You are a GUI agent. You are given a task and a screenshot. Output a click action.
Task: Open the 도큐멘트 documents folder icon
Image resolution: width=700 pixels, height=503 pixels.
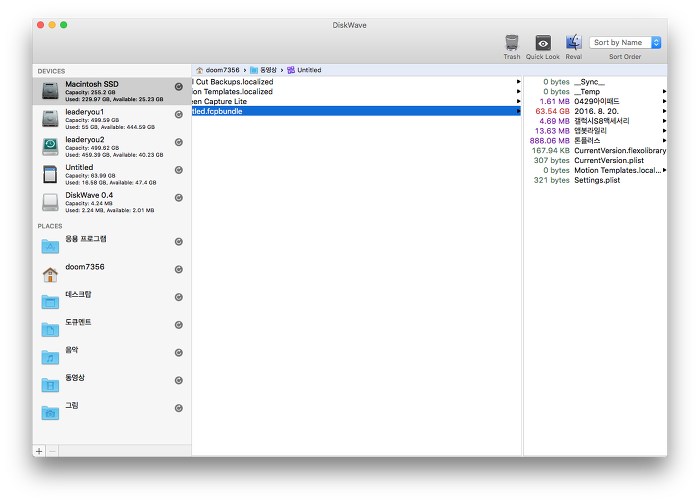[50, 329]
